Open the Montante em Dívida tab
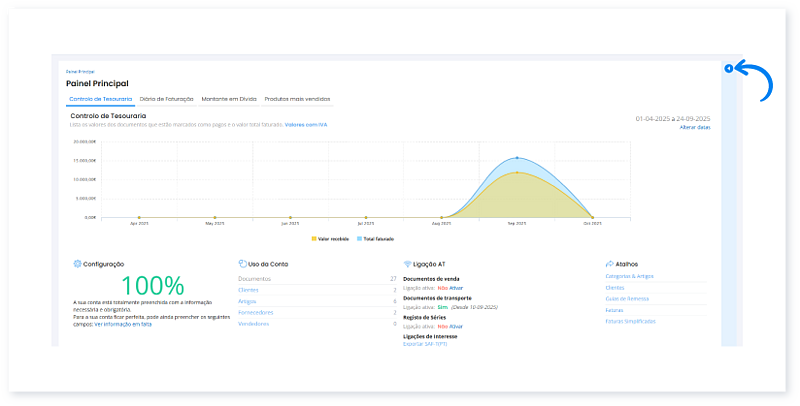Screen dimensions: 800x406 pos(228,99)
